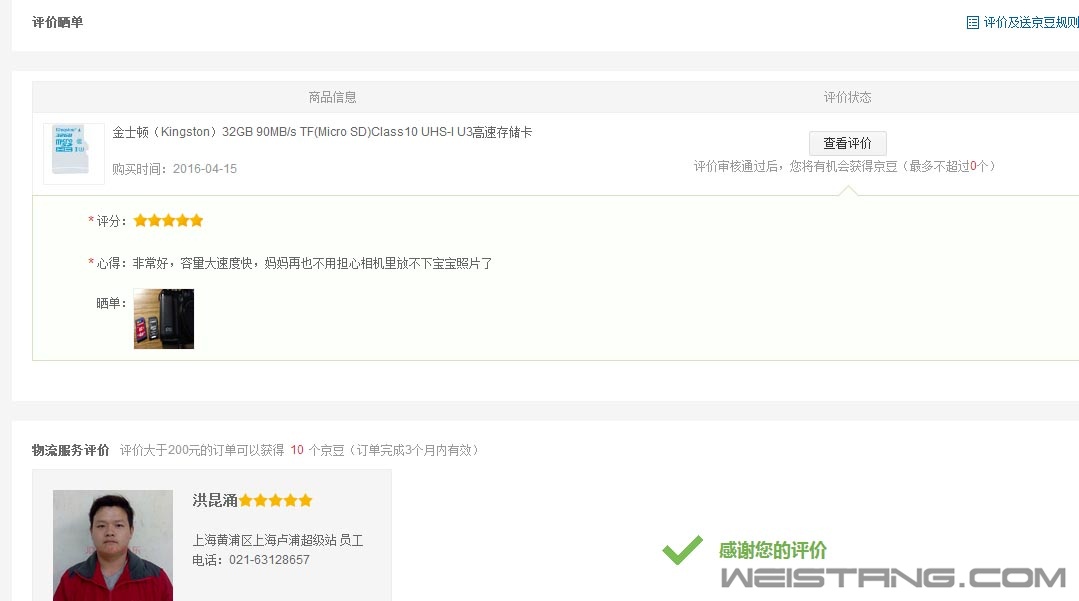
Task: Open the 评价及送京豆规则 link
Action: click(1031, 23)
